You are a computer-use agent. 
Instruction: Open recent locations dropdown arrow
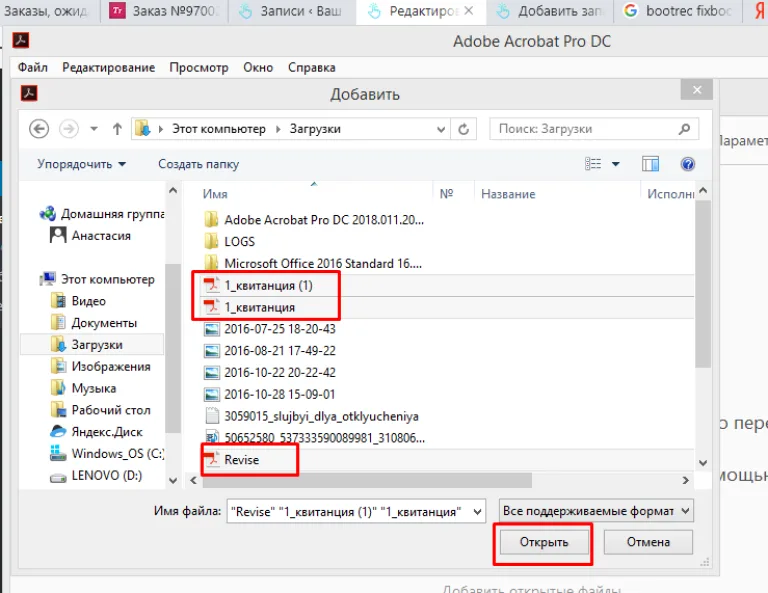pyautogui.click(x=94, y=129)
